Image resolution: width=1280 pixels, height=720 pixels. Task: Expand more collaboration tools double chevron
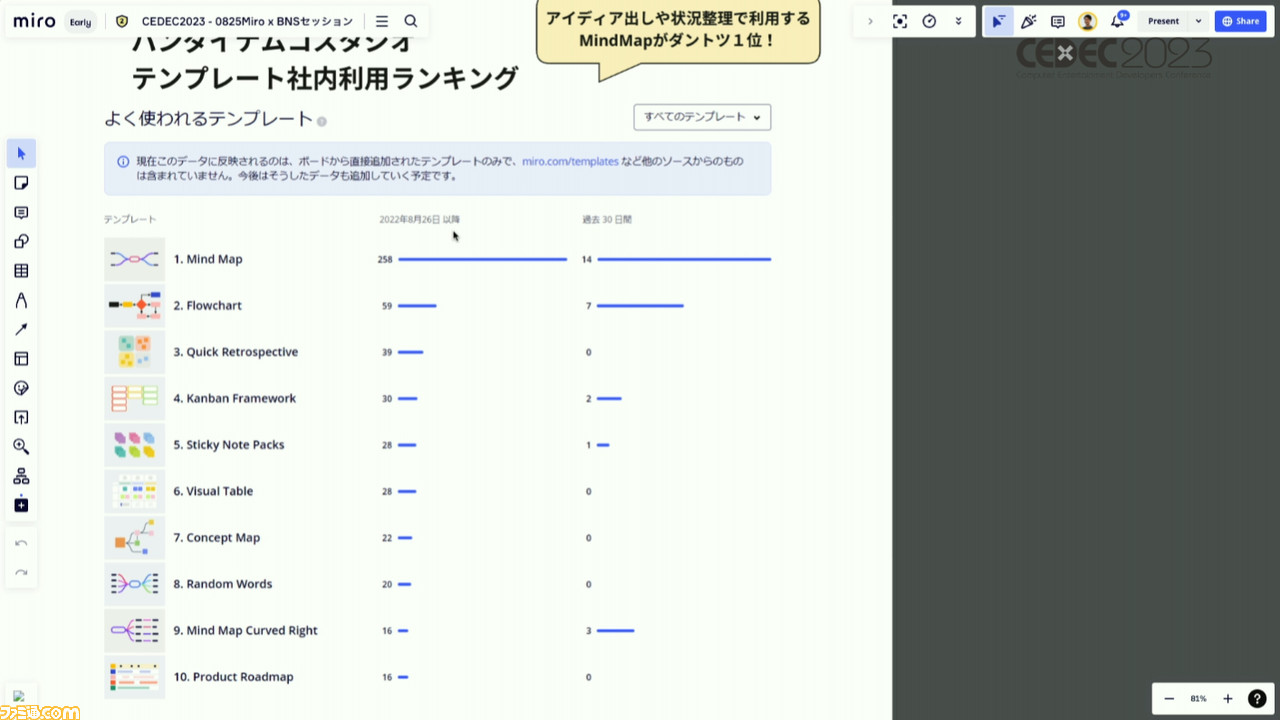point(959,21)
